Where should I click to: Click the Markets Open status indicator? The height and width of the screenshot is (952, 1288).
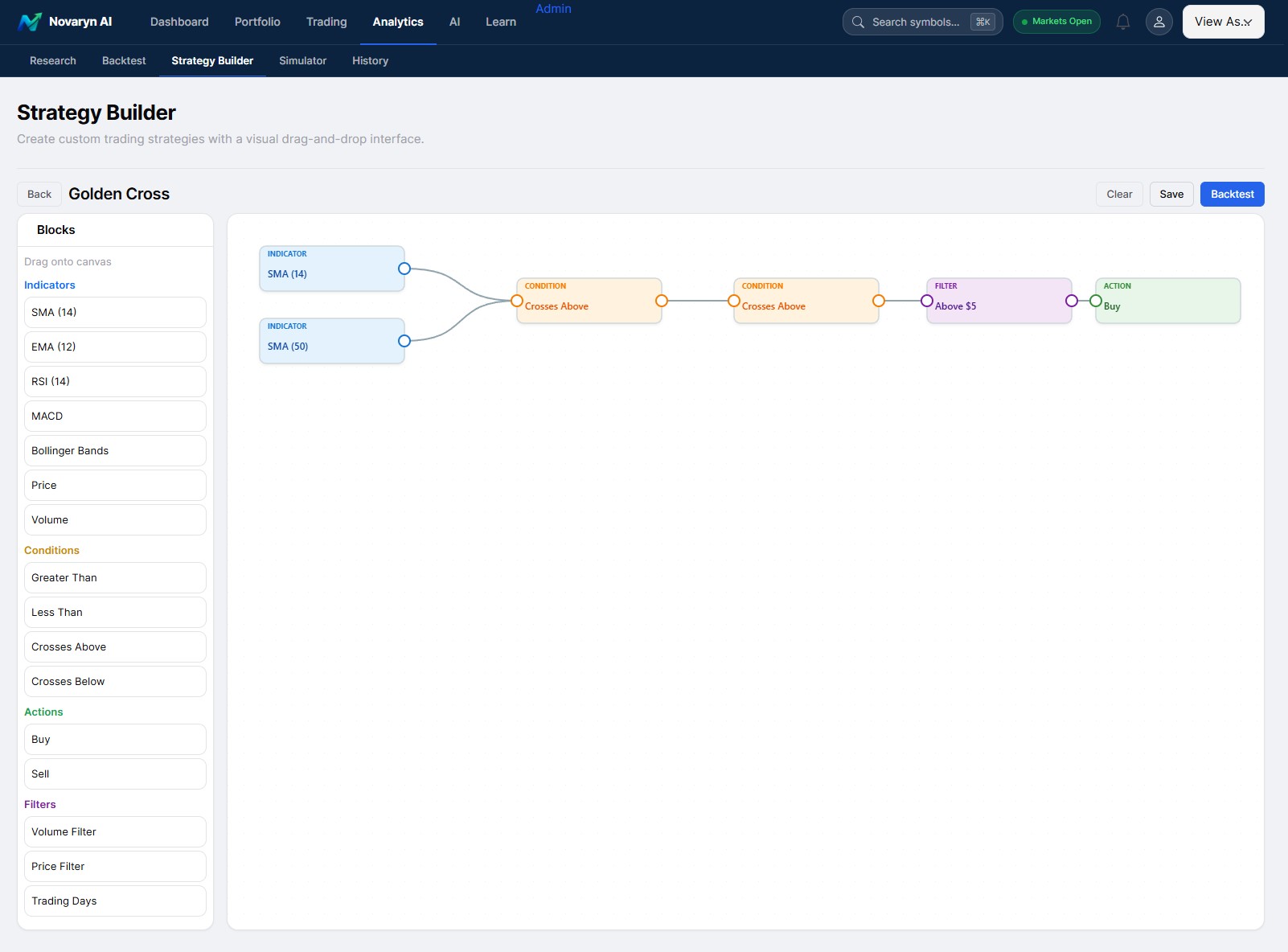(x=1056, y=22)
